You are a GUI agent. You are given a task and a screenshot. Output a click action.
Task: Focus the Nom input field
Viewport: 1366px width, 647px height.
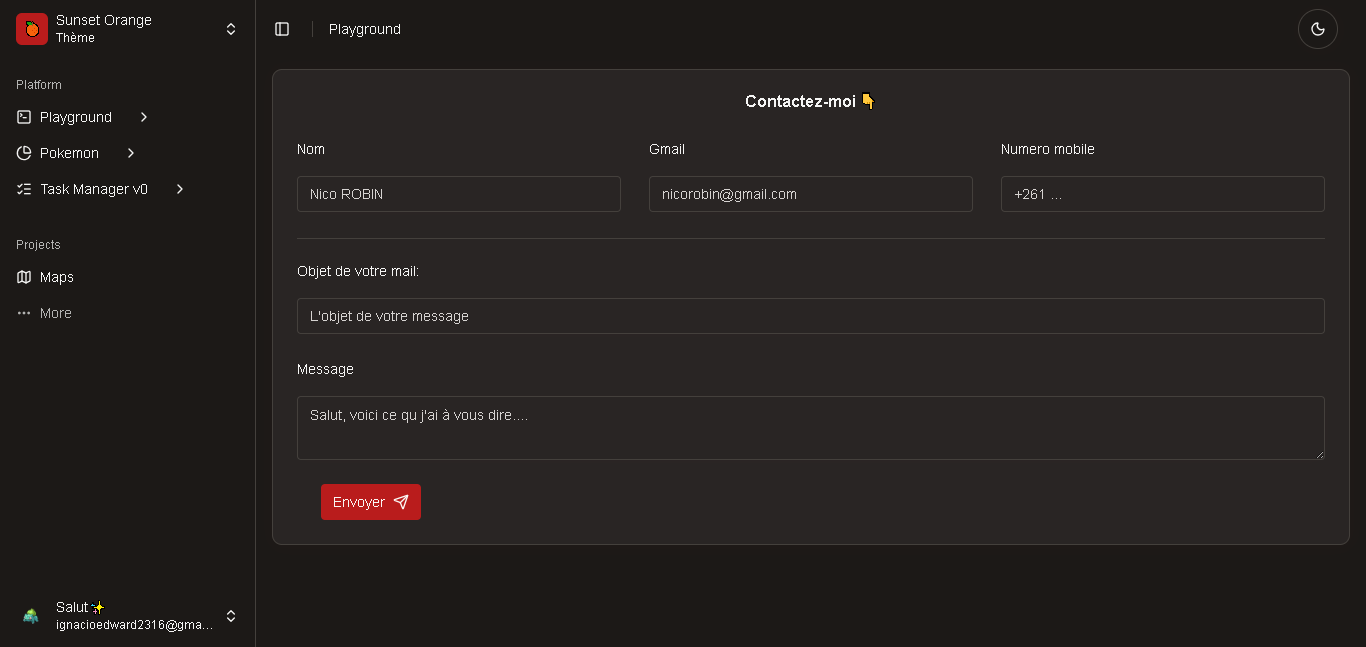(458, 194)
